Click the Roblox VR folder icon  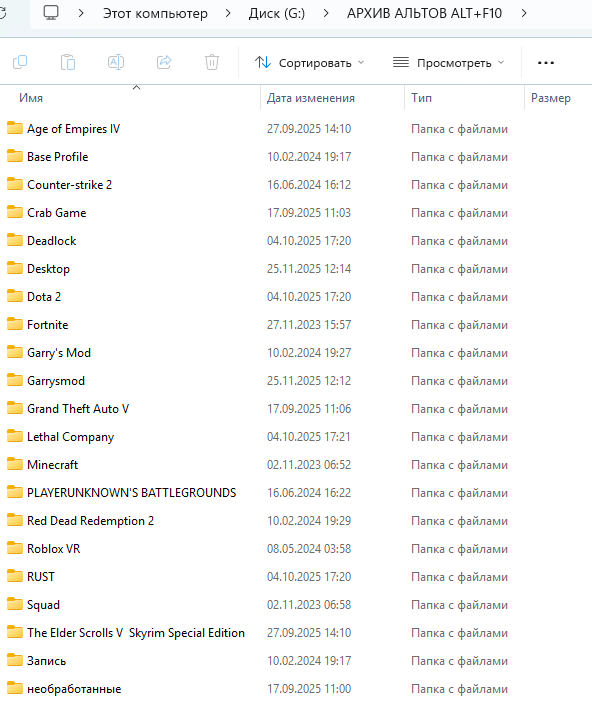[x=15, y=548]
